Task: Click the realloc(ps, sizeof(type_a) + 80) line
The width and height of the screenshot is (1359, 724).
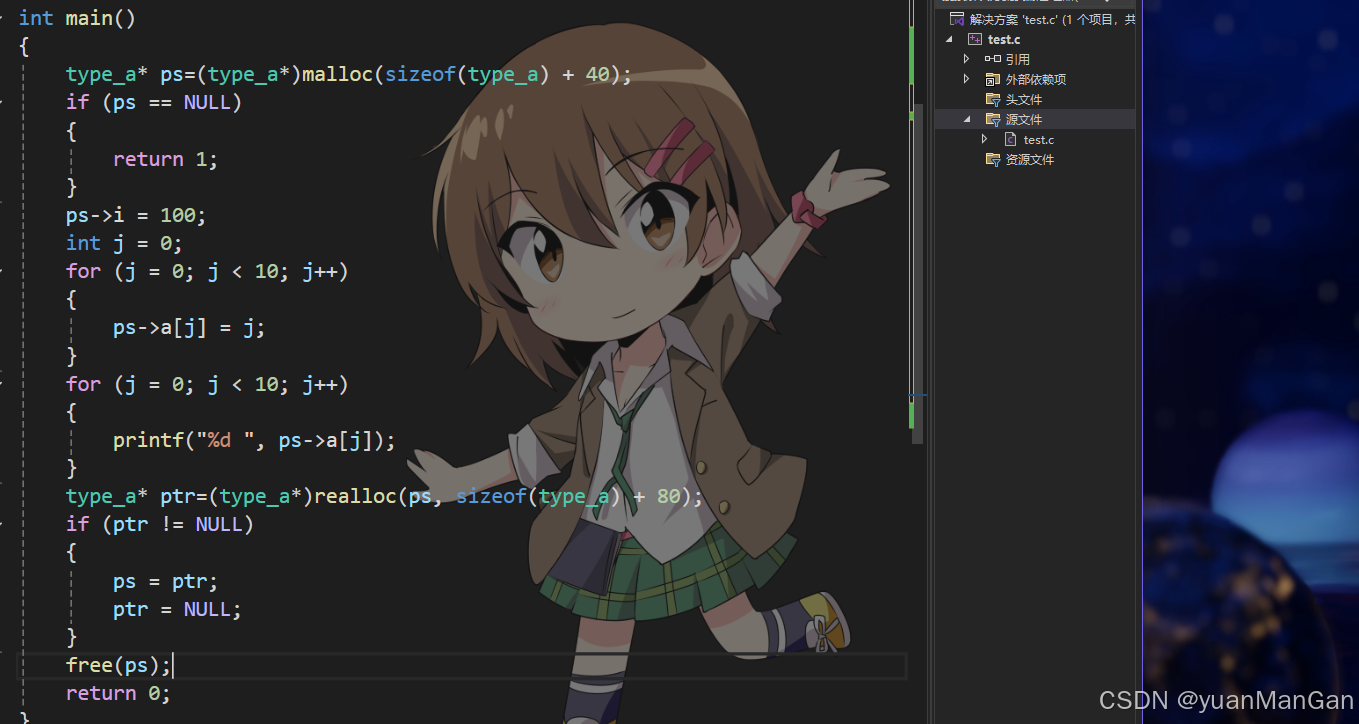Action: pyautogui.click(x=385, y=496)
